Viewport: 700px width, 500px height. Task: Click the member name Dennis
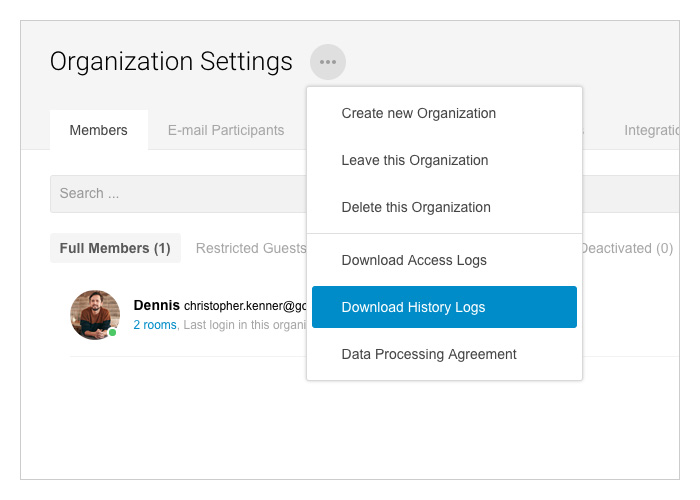pyautogui.click(x=156, y=305)
